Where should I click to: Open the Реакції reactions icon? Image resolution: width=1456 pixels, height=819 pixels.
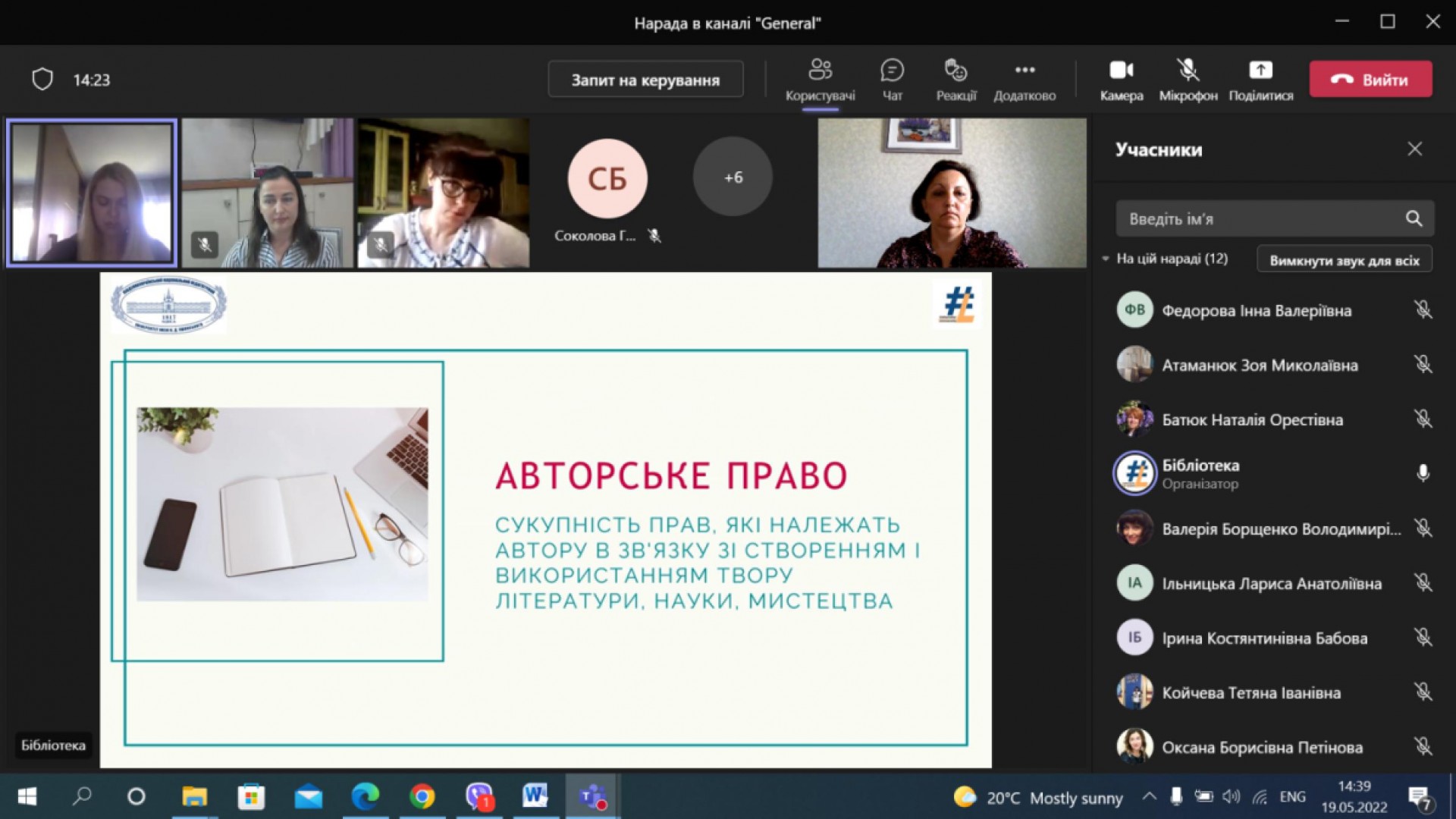pyautogui.click(x=955, y=79)
